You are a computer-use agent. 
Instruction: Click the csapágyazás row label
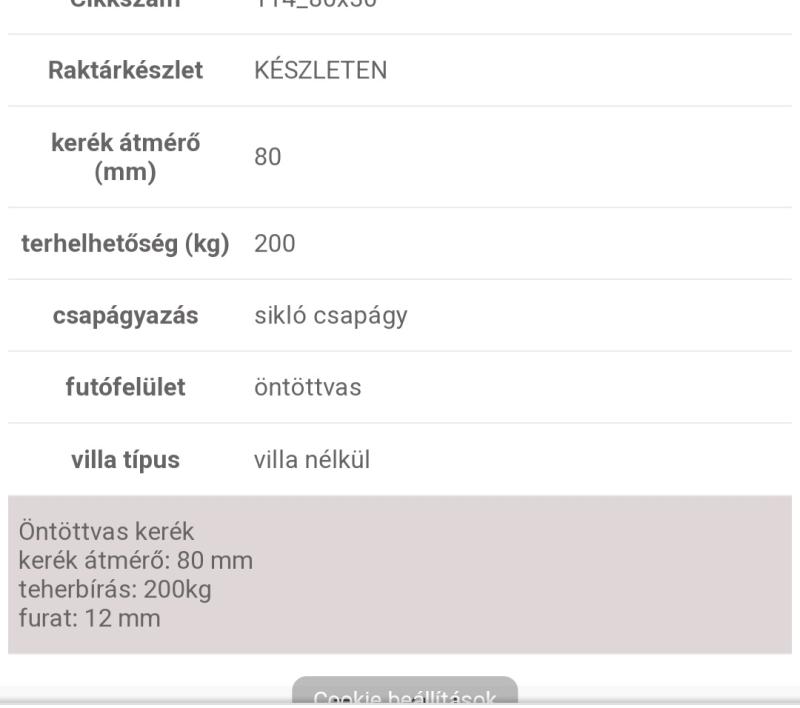click(126, 315)
